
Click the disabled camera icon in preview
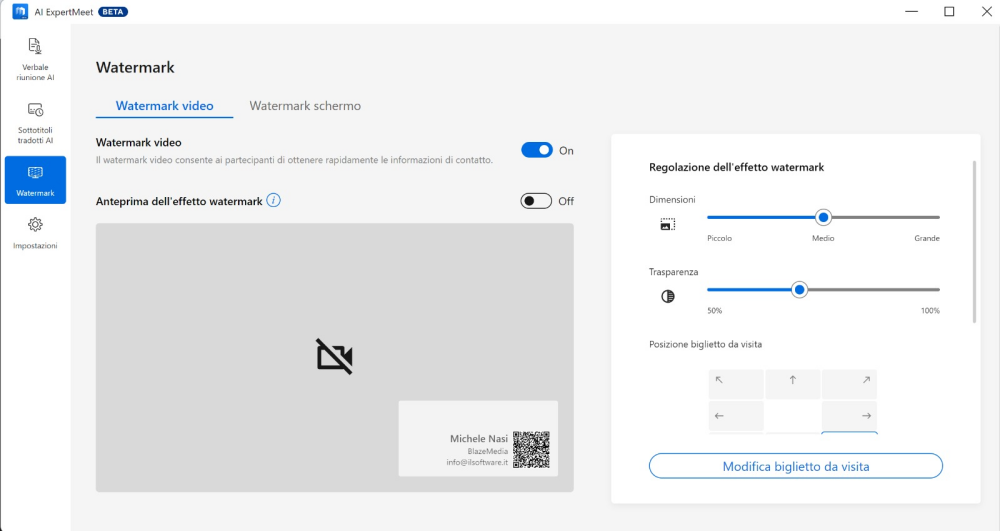point(334,356)
